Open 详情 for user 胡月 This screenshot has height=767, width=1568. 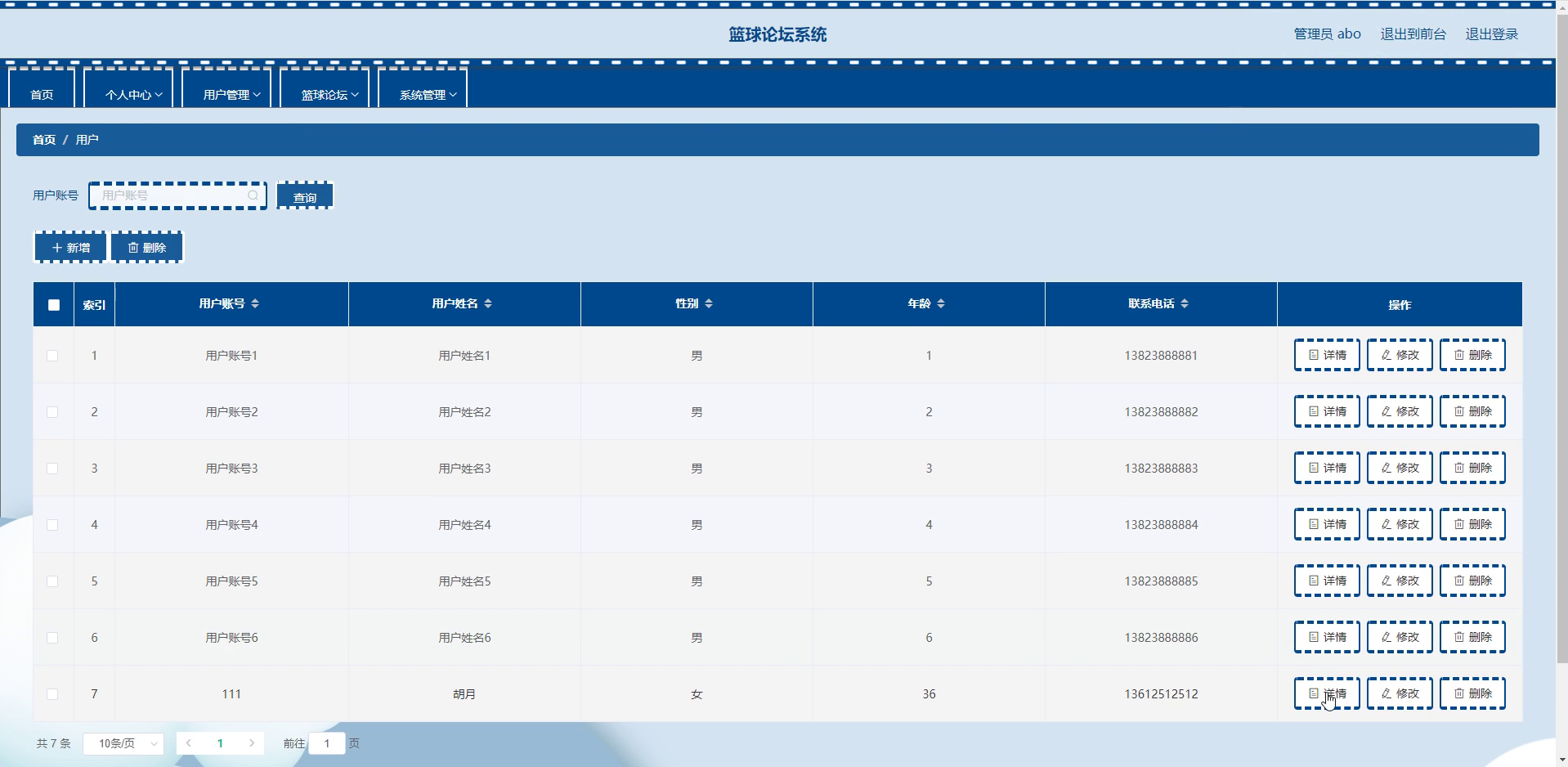pyautogui.click(x=1327, y=693)
